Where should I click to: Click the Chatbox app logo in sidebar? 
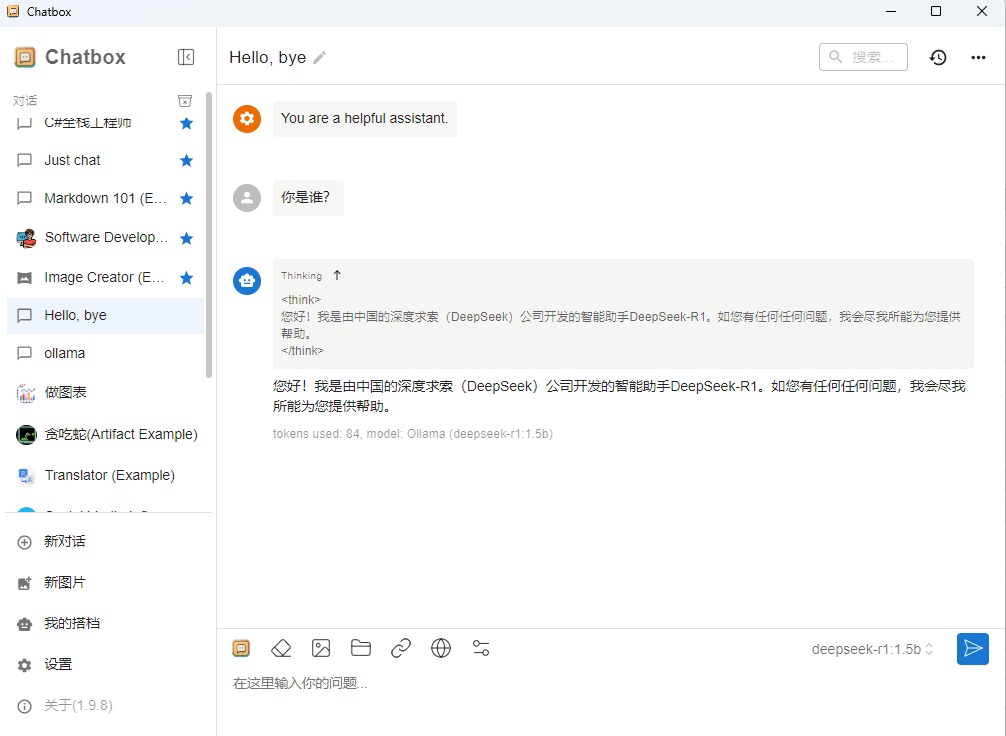coord(25,57)
